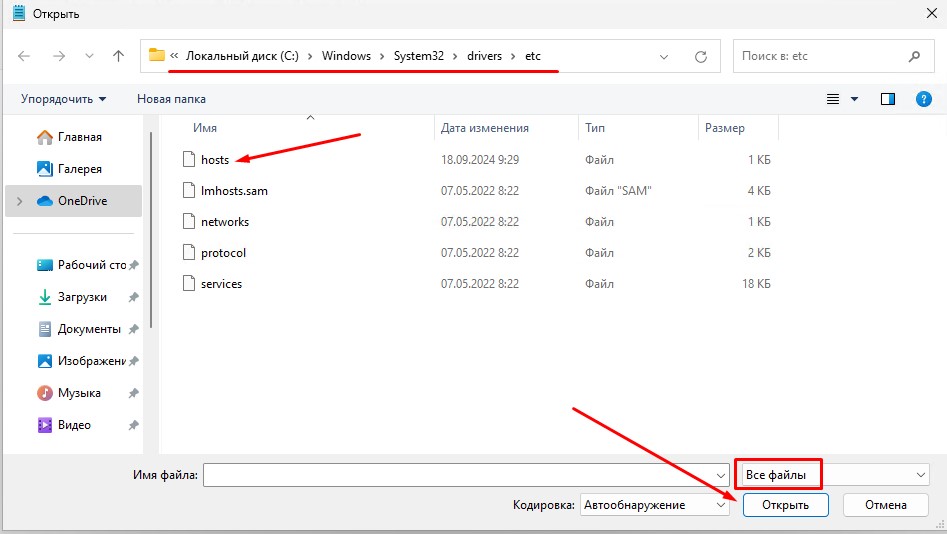Click the networks file icon
Screen dimensions: 947x534
click(x=189, y=221)
